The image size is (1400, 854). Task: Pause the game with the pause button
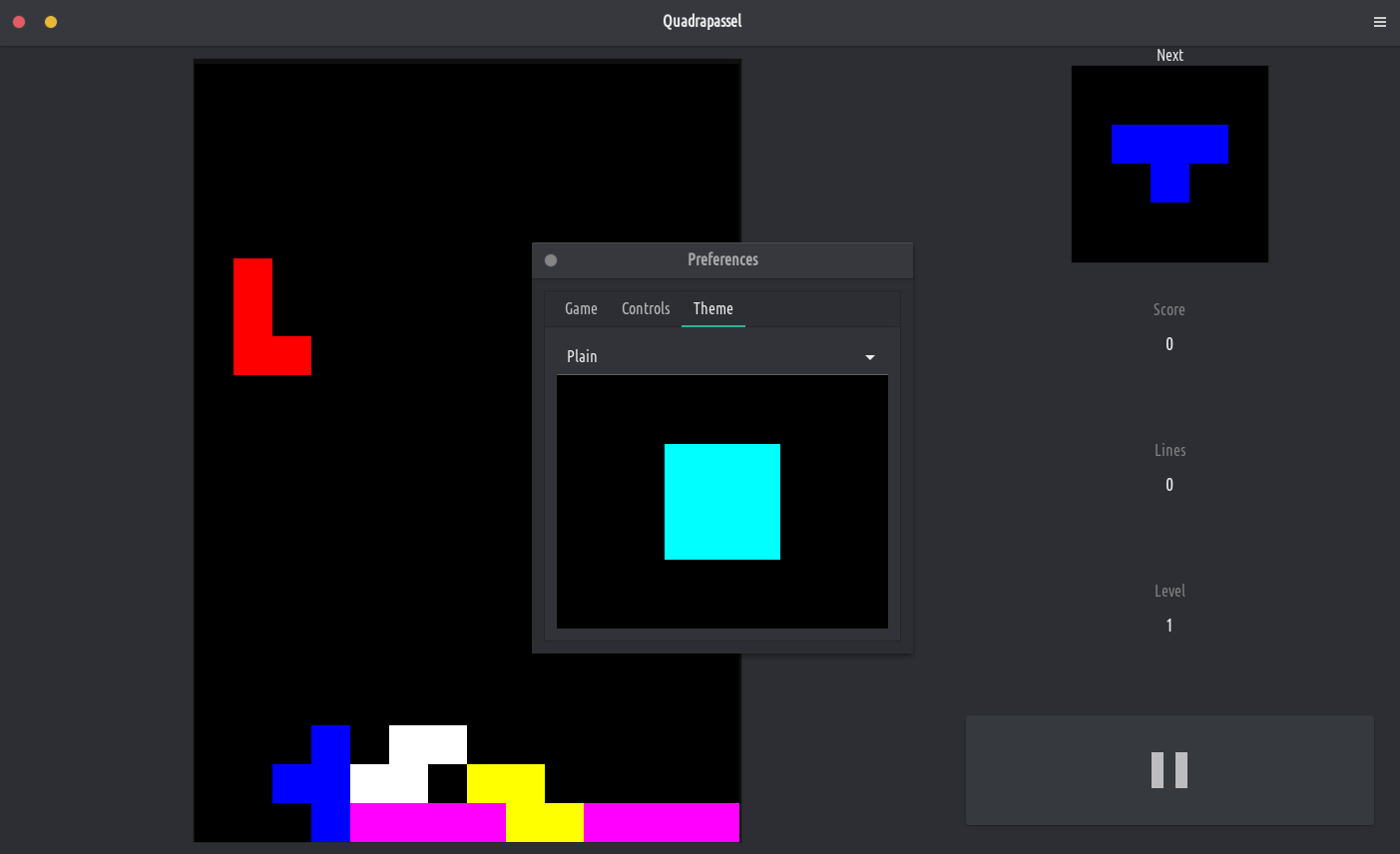coord(1168,770)
